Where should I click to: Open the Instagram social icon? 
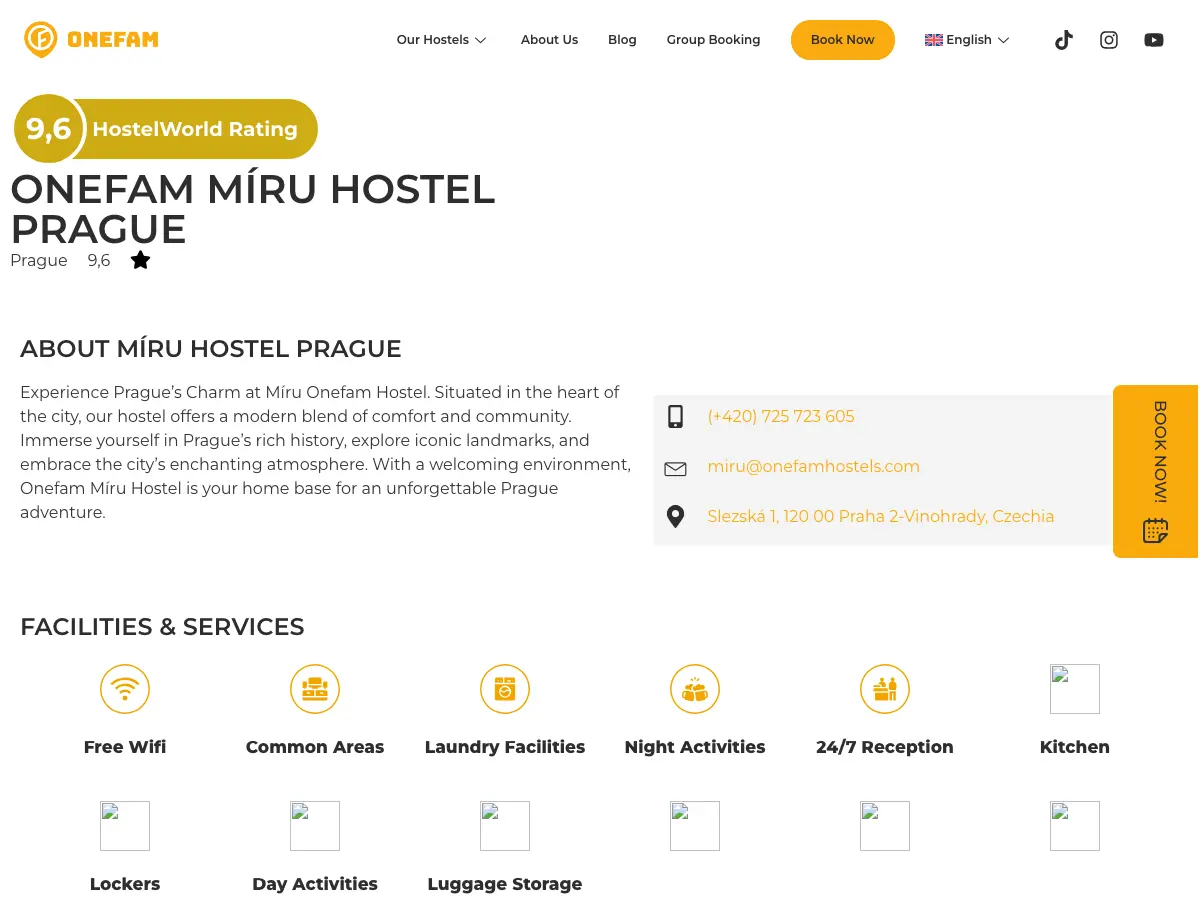click(x=1109, y=40)
